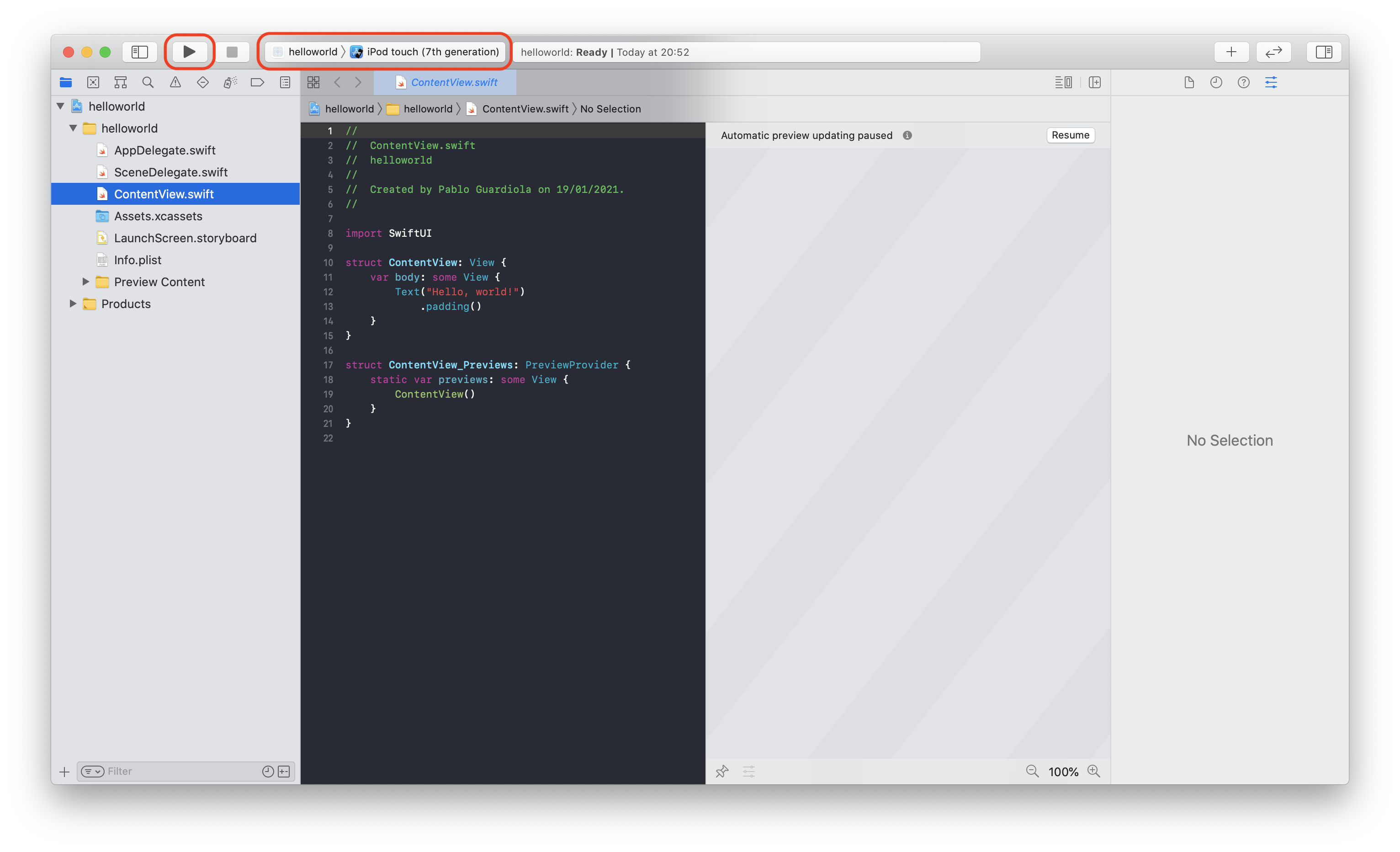This screenshot has width=1400, height=852.
Task: Click the import SwiftUI code line
Action: (389, 233)
